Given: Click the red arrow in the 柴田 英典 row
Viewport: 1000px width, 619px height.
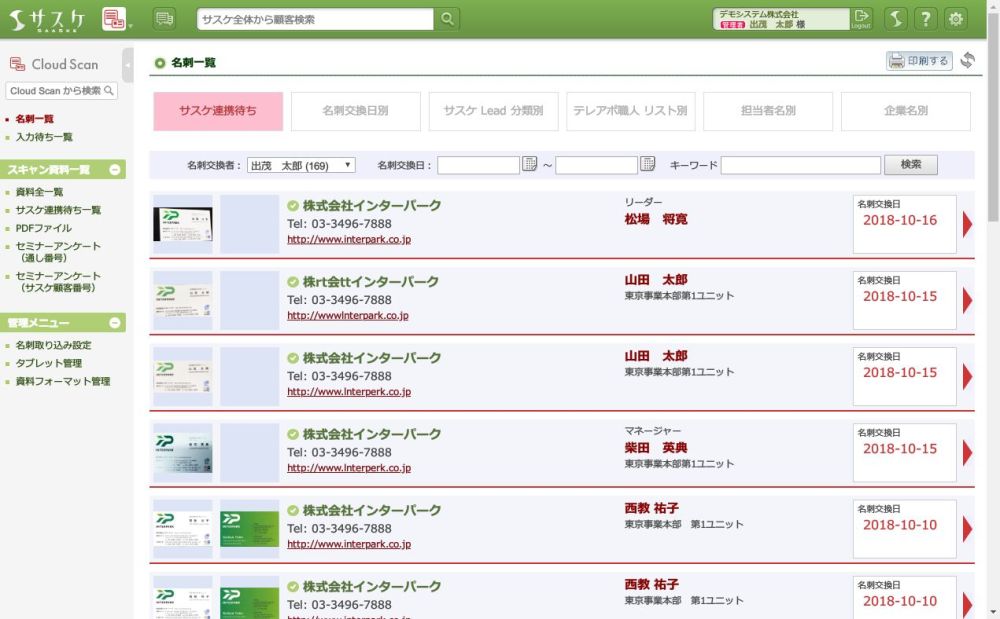Looking at the screenshot, I should [967, 453].
